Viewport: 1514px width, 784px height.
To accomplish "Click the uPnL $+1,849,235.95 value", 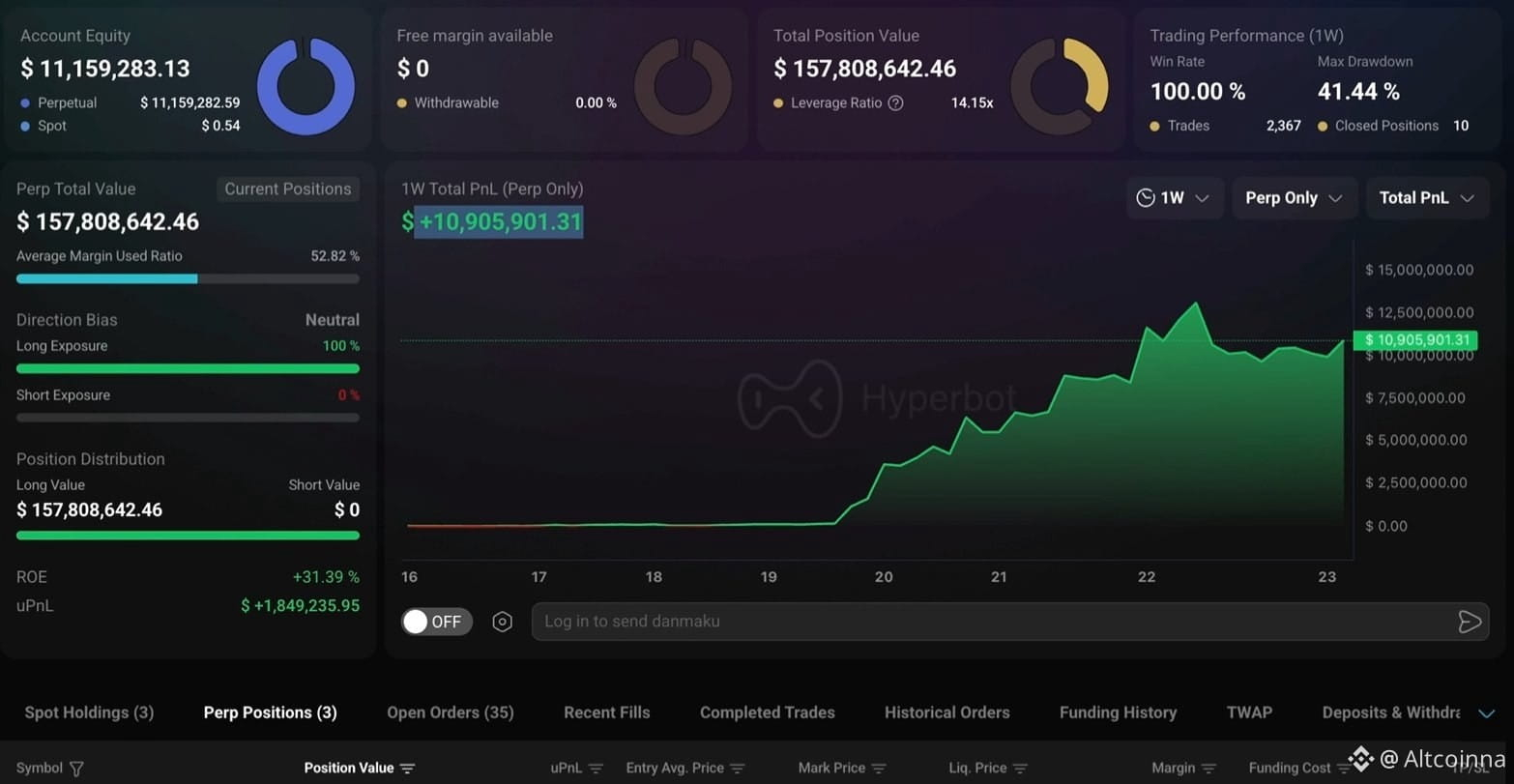I will (x=301, y=606).
